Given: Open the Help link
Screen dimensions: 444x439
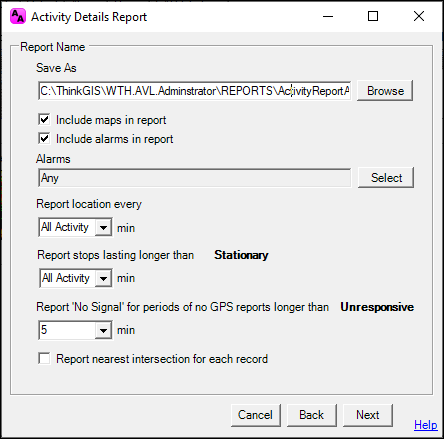Looking at the screenshot, I should 426,425.
